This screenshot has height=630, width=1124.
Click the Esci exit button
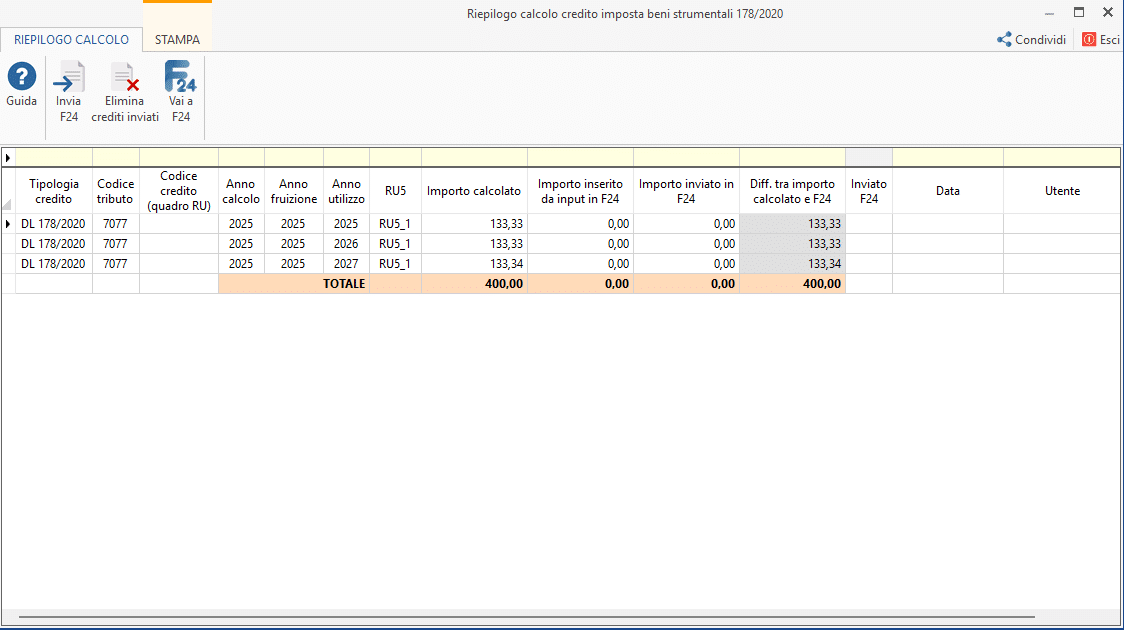[x=1101, y=40]
